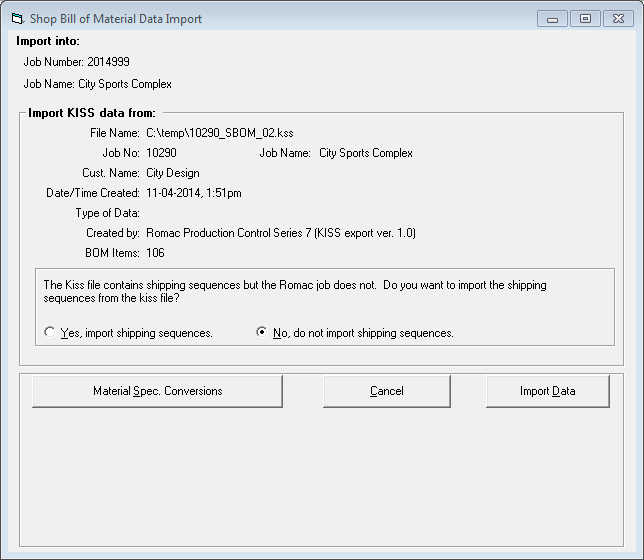Viewport: 644px width, 560px height.
Task: Click date value 11-04-2014, 1:51pm
Action: (x=194, y=193)
